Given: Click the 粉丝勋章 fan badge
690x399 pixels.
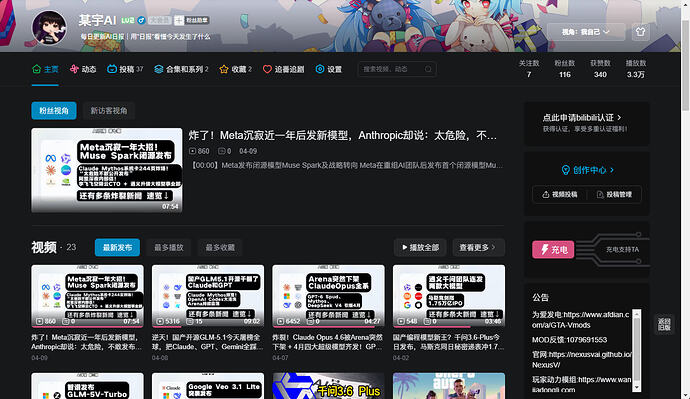Looking at the screenshot, I should pyautogui.click(x=191, y=20).
